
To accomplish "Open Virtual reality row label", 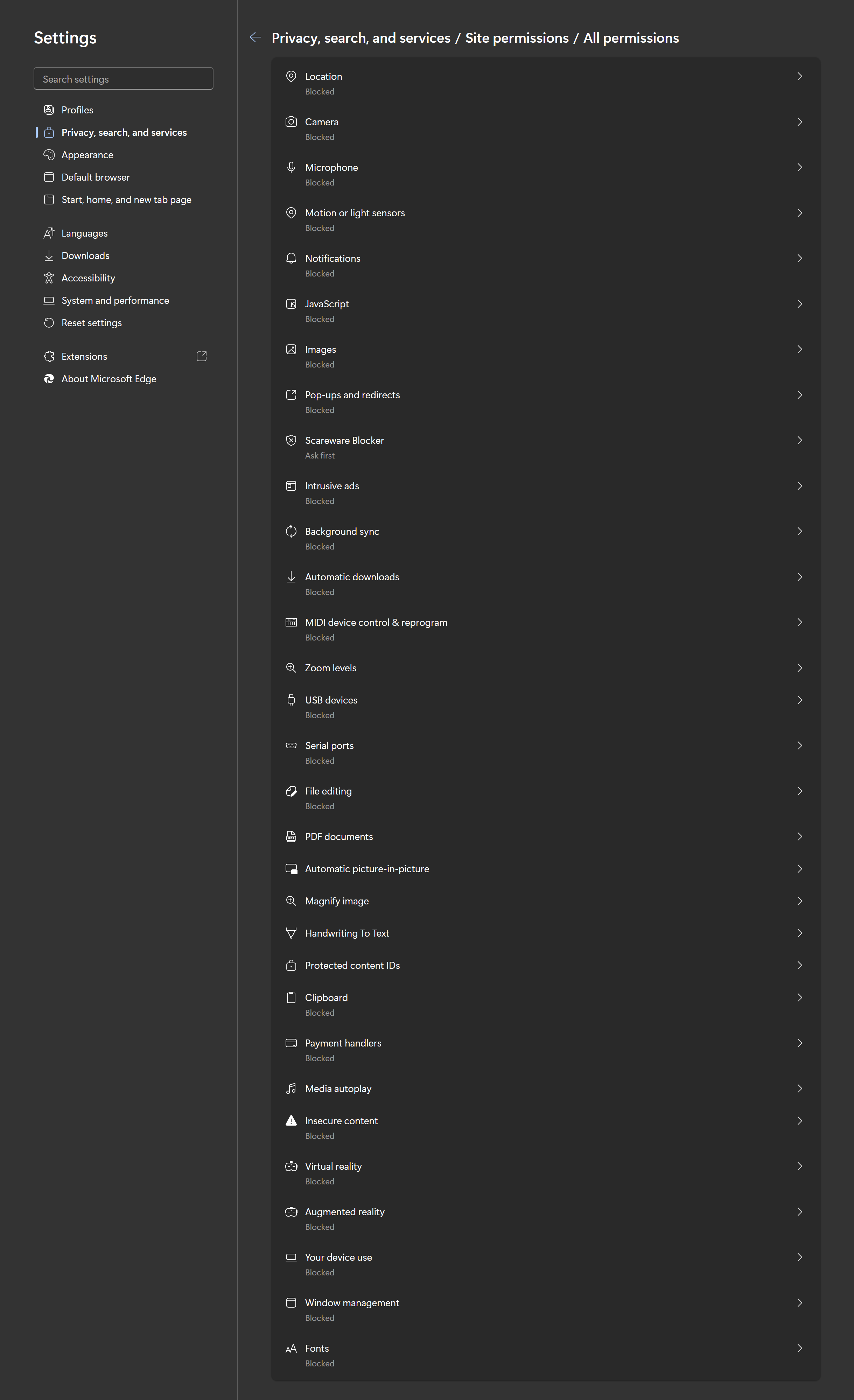I will coord(333,1167).
